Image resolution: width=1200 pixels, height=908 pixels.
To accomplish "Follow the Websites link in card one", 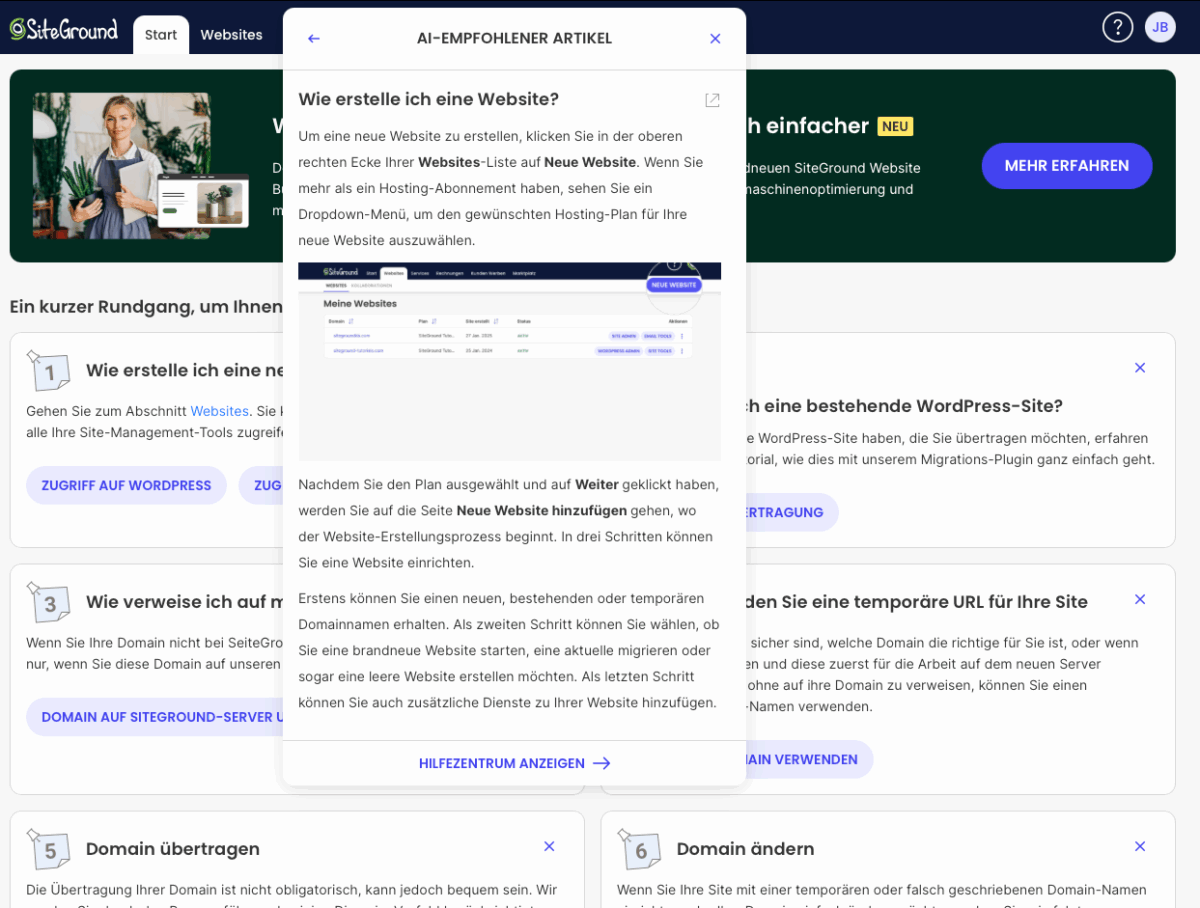I will (x=219, y=411).
